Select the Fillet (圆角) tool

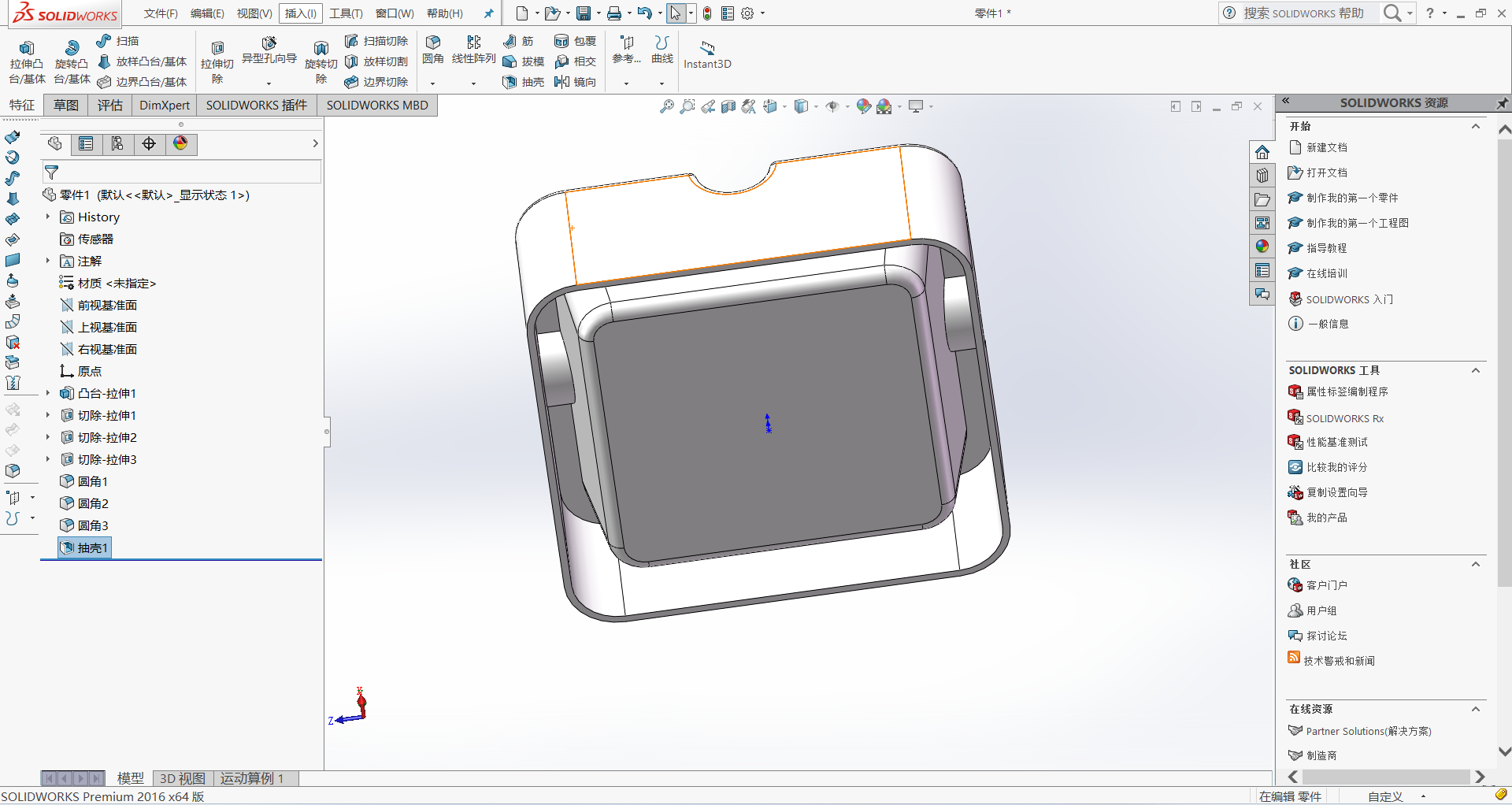pyautogui.click(x=432, y=49)
